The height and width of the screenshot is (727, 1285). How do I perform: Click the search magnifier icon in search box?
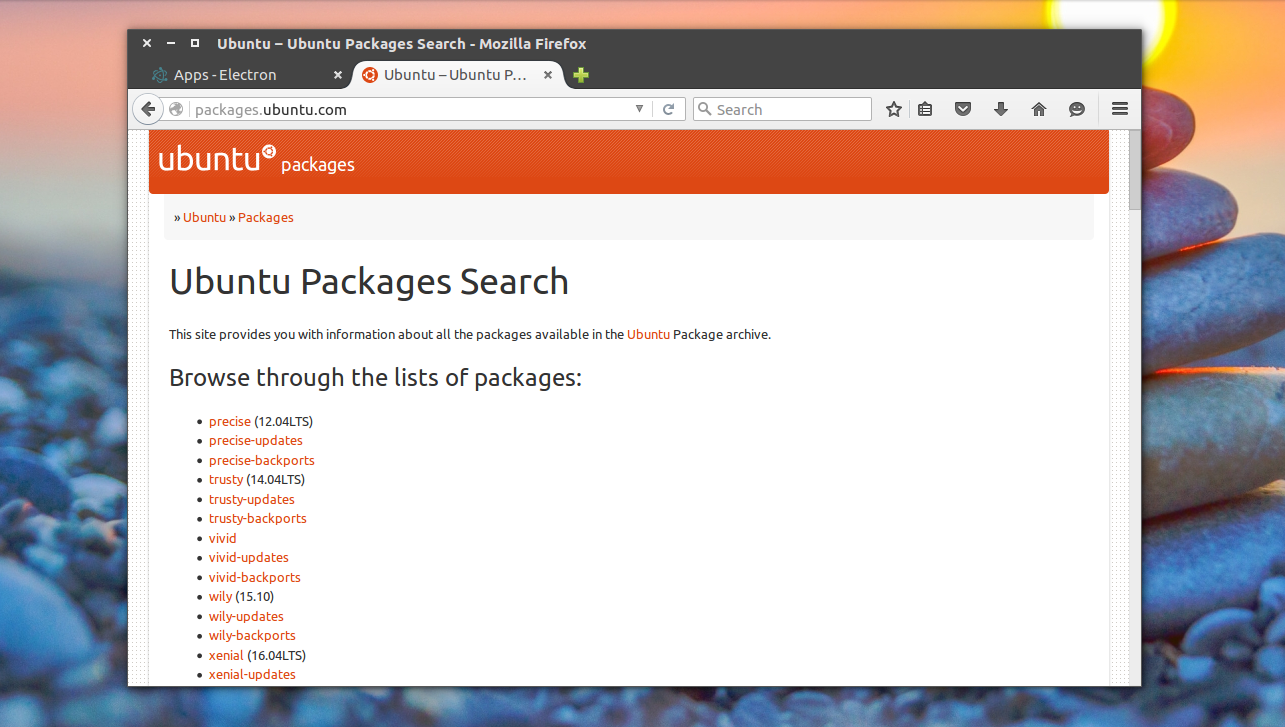tap(704, 109)
